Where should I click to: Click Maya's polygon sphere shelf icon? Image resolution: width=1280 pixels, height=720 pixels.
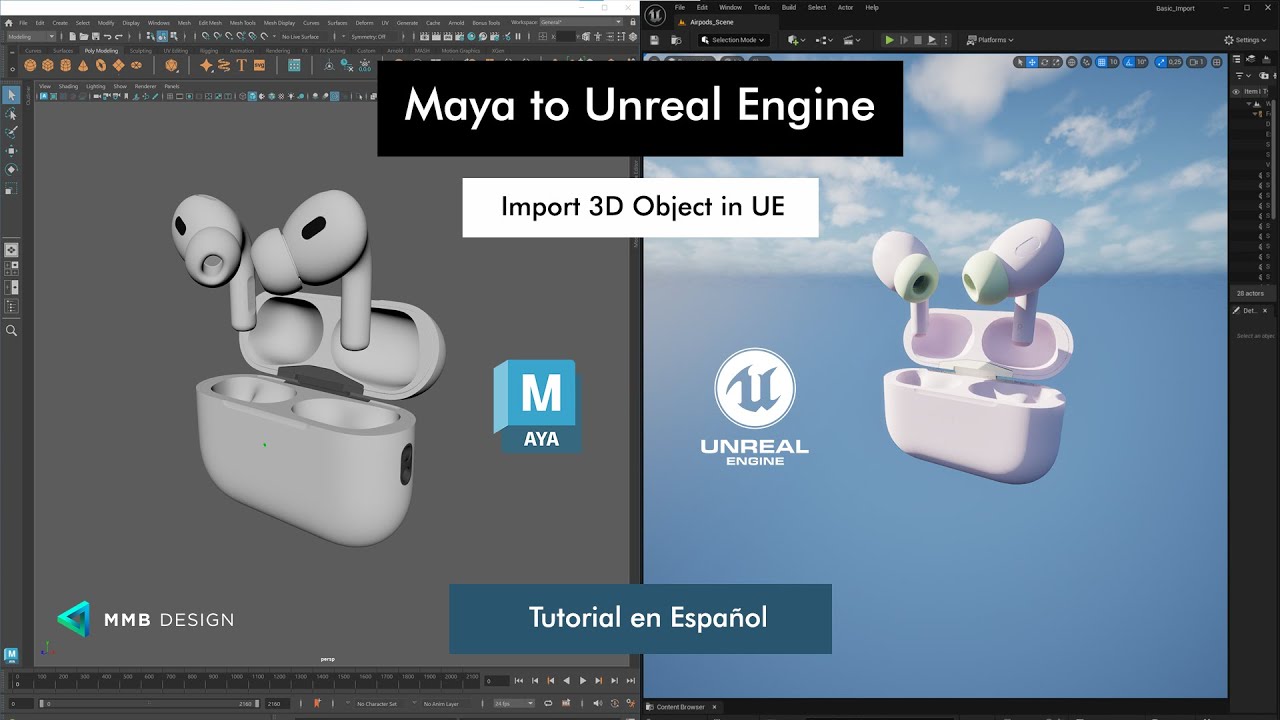[x=30, y=65]
